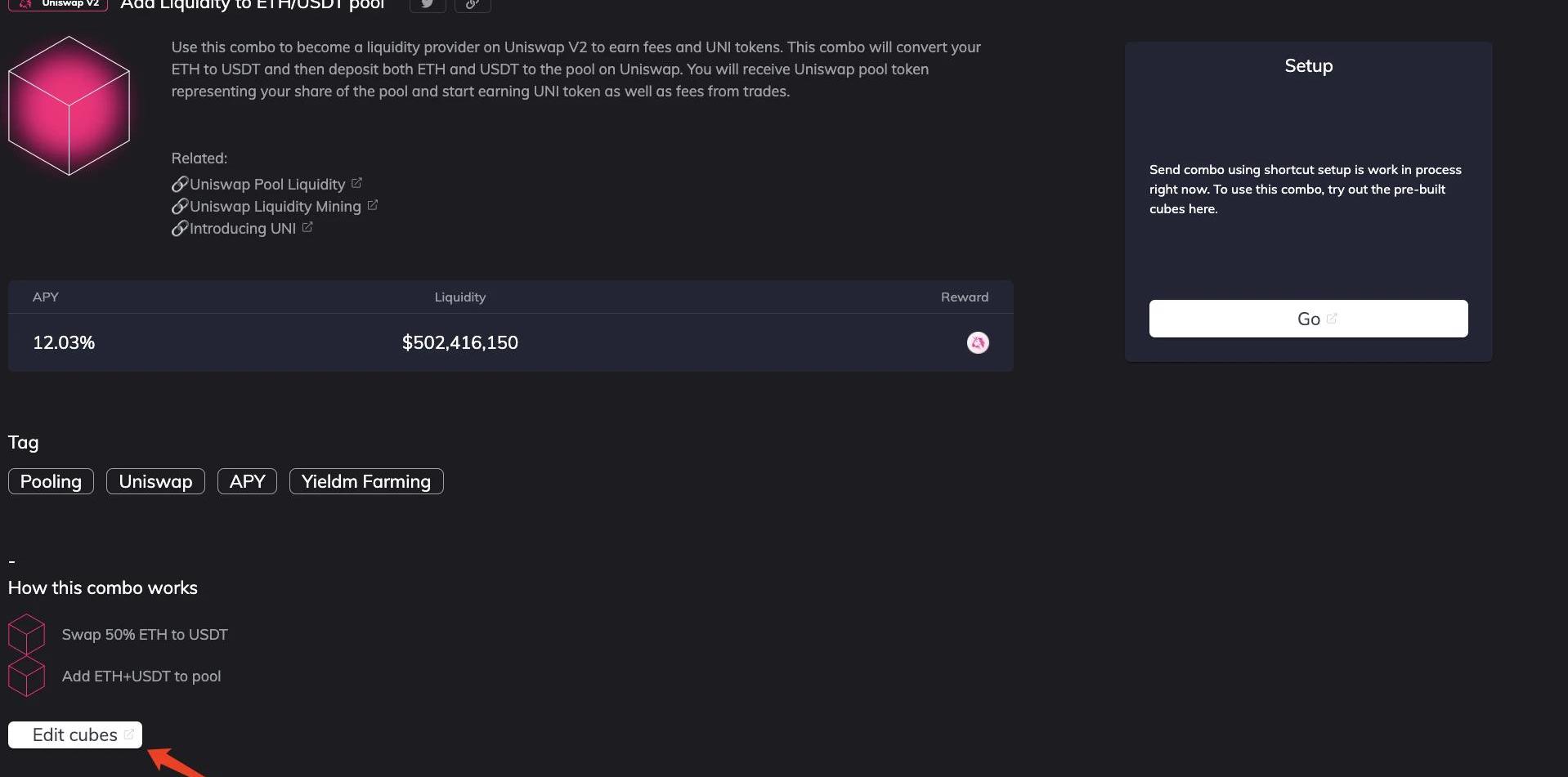Click the UNI reward token icon

(977, 342)
